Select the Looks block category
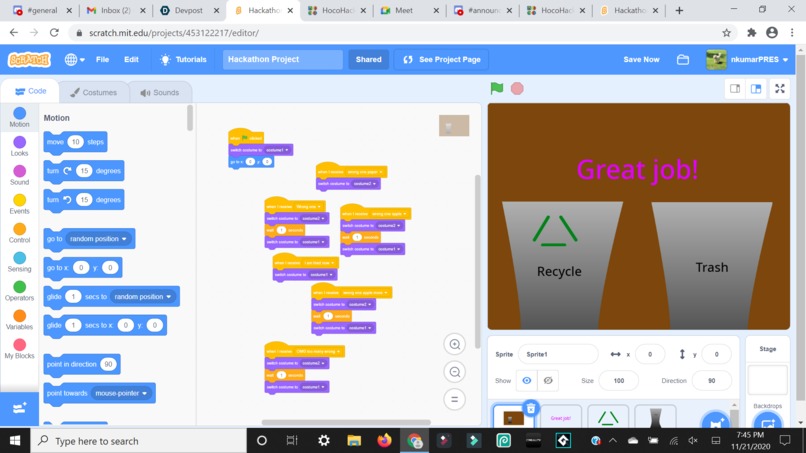 point(20,146)
